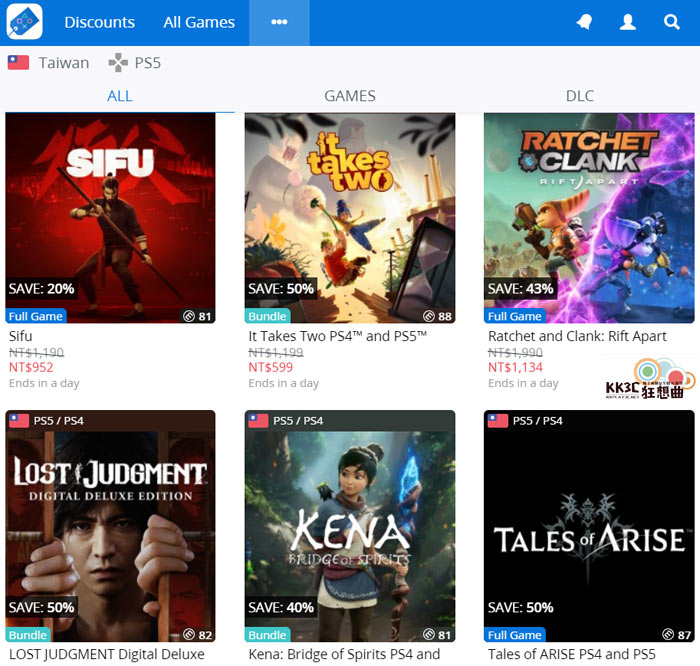This screenshot has width=700, height=666.
Task: Open the three-dots more menu
Action: point(279,22)
